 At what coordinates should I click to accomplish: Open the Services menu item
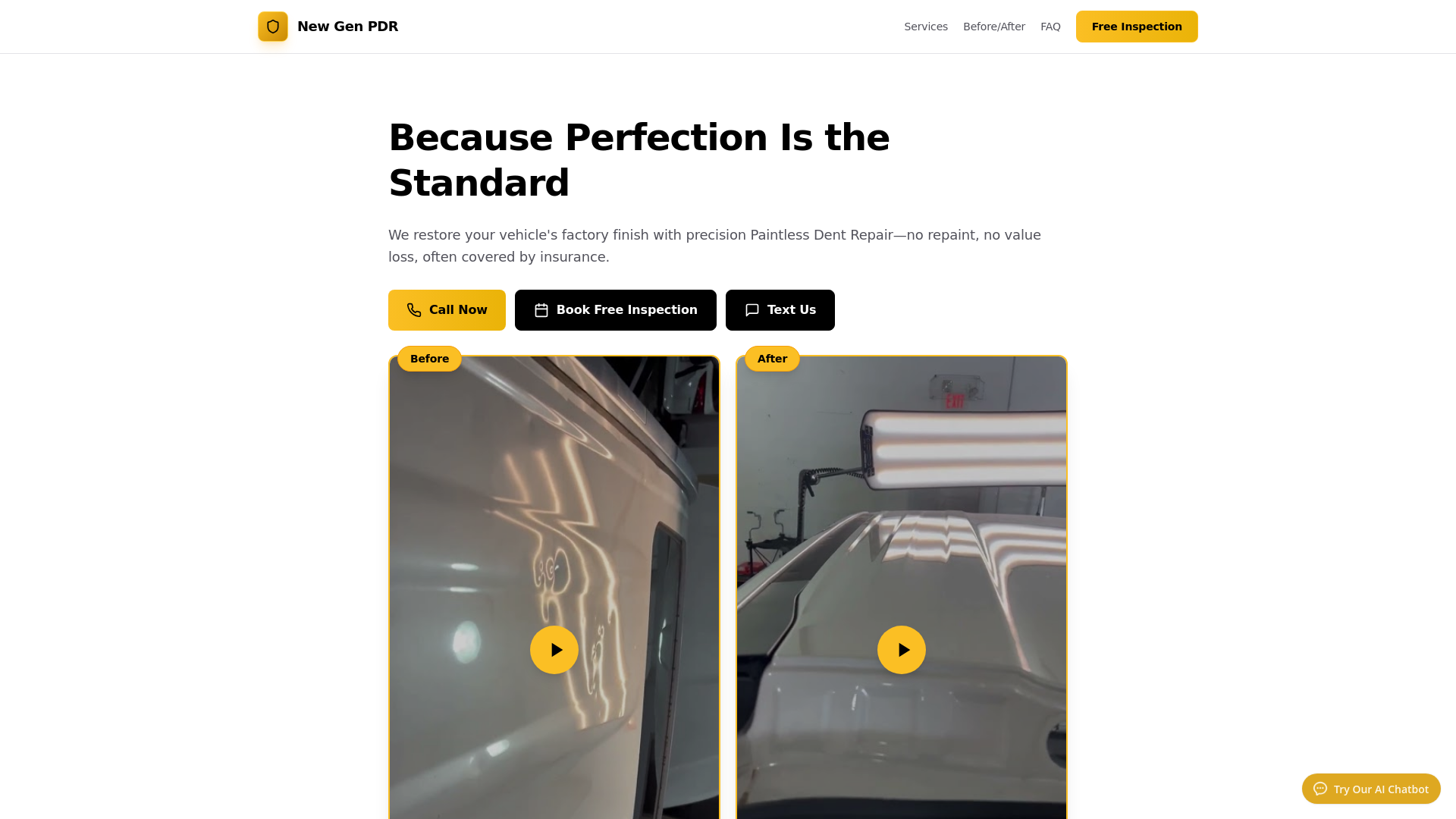coord(926,27)
